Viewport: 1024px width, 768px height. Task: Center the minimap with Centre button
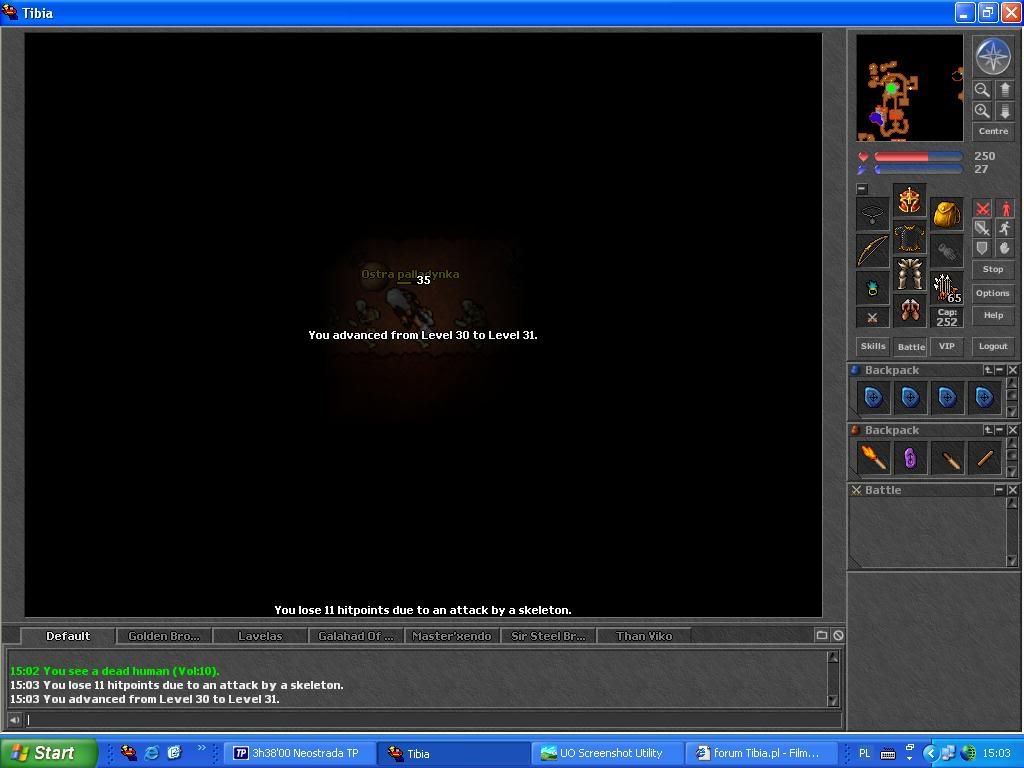993,131
